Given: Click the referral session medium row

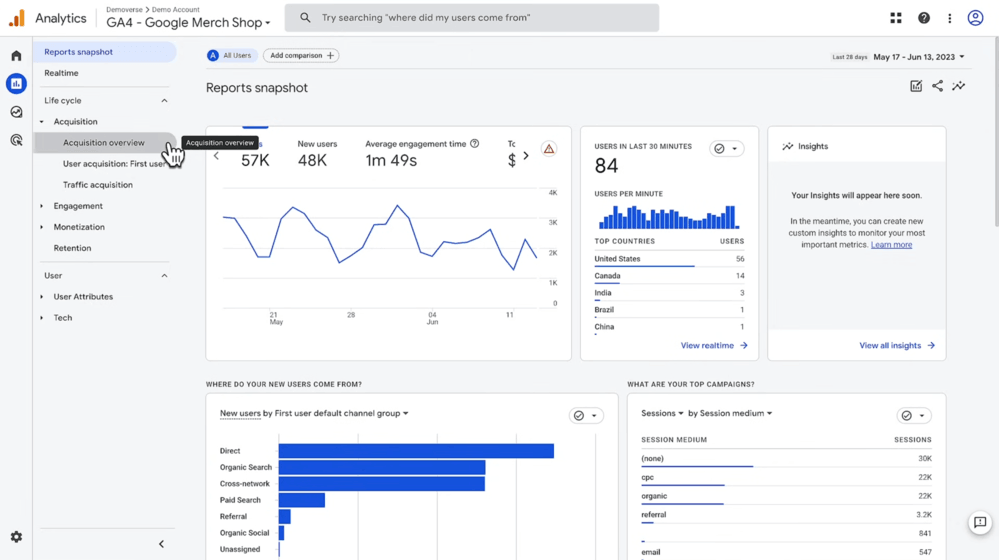Looking at the screenshot, I should (786, 515).
